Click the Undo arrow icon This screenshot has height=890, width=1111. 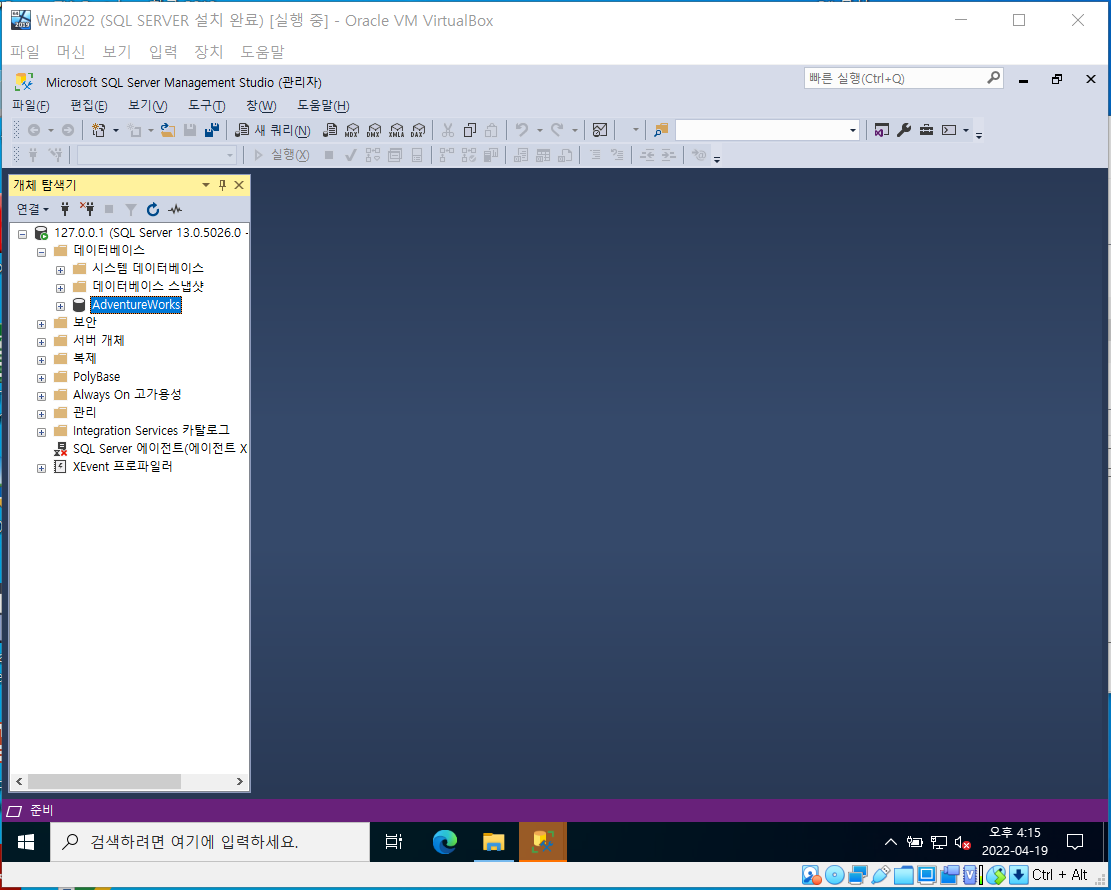(522, 130)
